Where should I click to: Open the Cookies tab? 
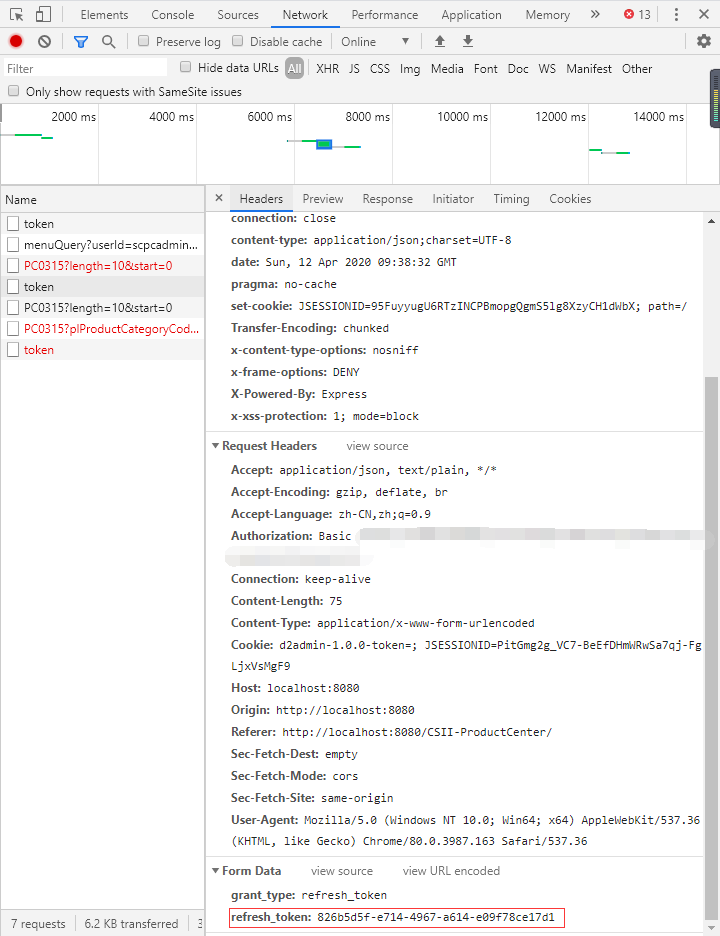point(570,199)
